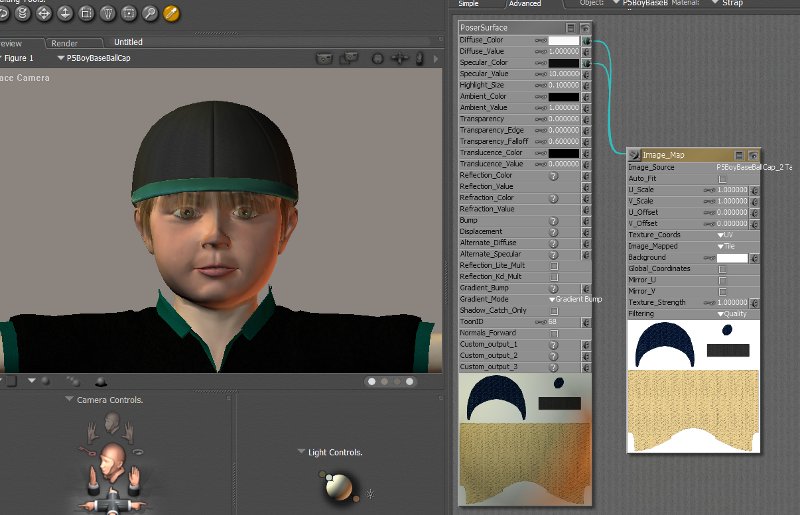
Task: Open the Image_Mapped Tile dropdown
Action: tap(726, 246)
